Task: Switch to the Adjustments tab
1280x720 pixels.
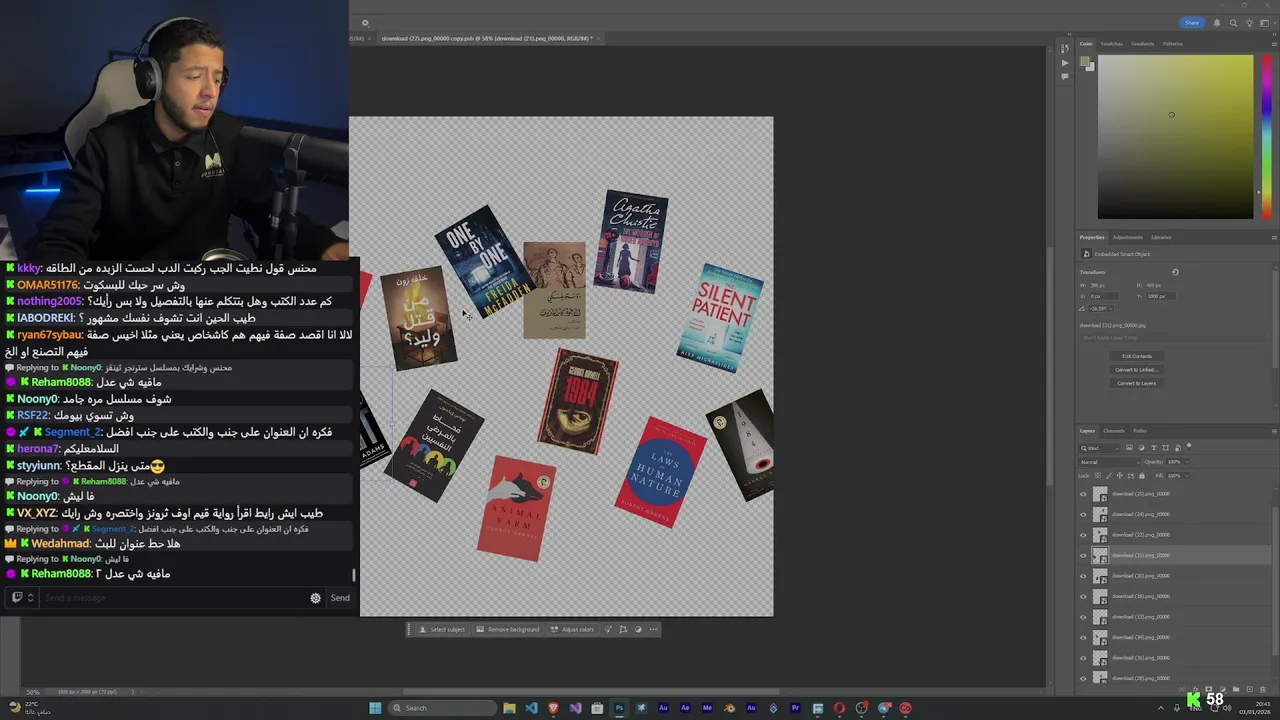Action: (x=1128, y=237)
